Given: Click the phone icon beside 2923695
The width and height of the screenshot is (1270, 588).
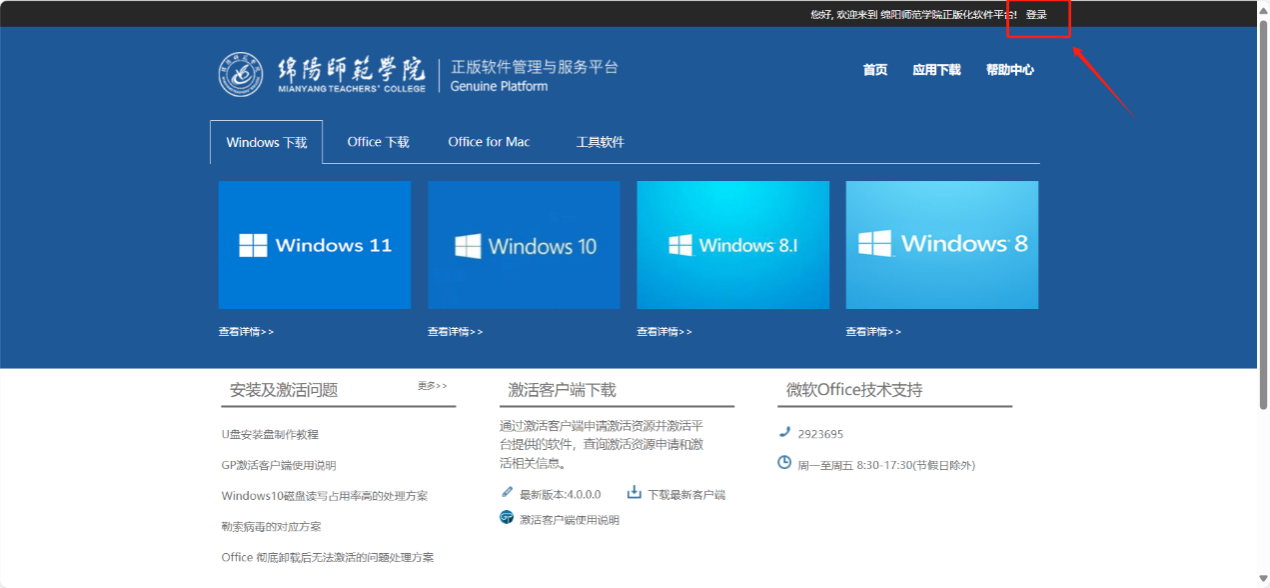Looking at the screenshot, I should coord(784,432).
